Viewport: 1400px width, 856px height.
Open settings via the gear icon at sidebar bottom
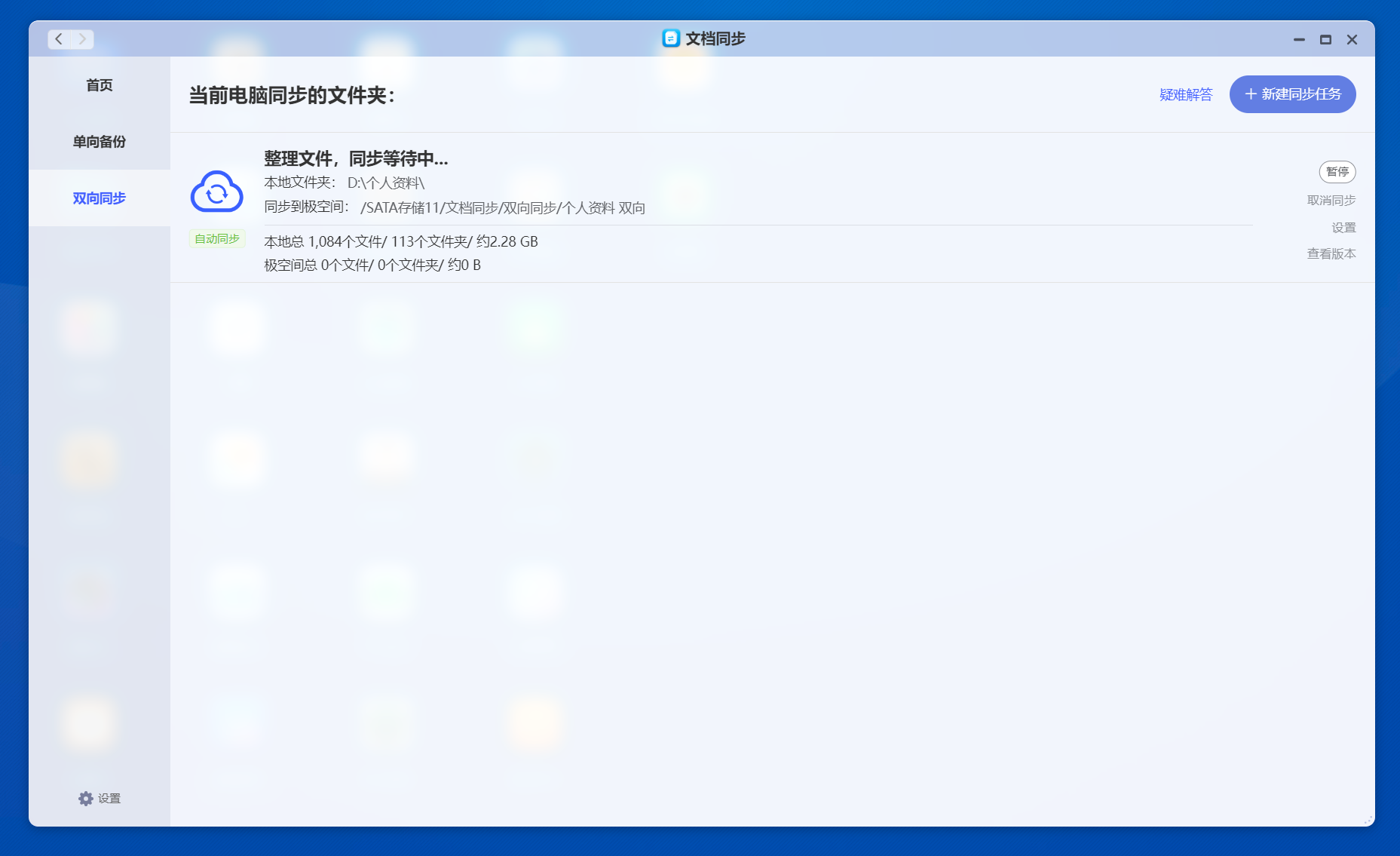coord(85,799)
